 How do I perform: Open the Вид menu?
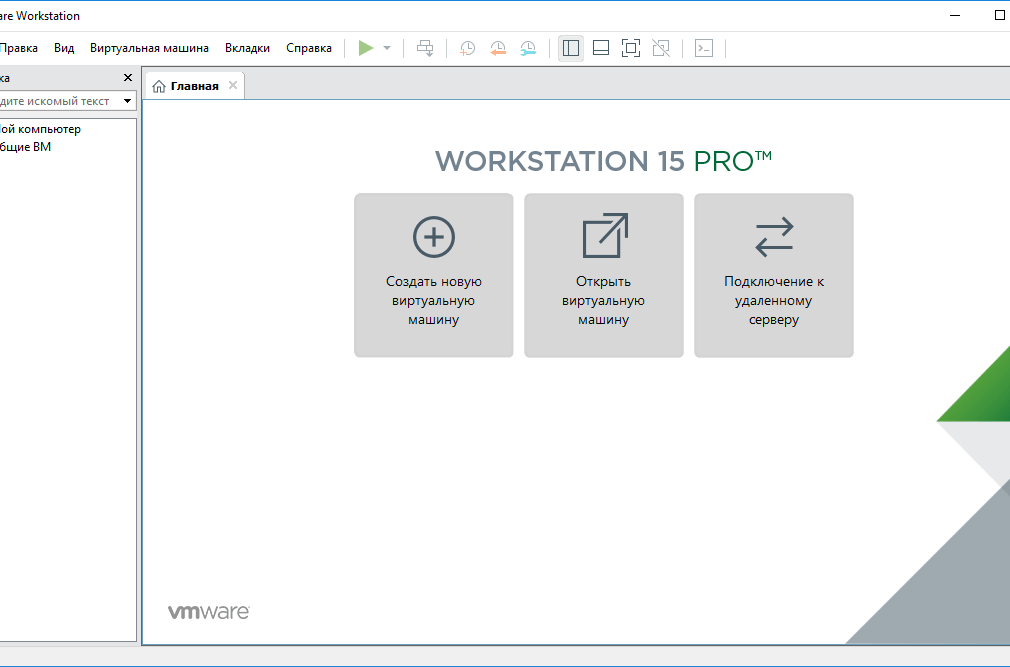pos(64,48)
